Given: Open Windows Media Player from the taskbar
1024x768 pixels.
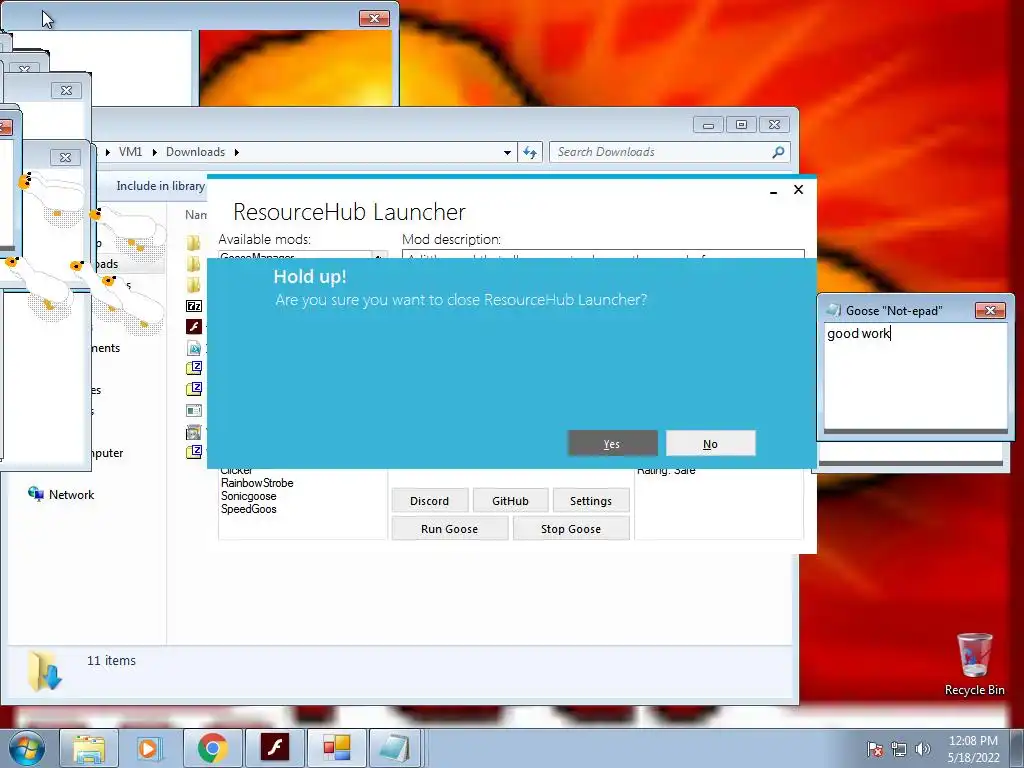Looking at the screenshot, I should point(150,748).
